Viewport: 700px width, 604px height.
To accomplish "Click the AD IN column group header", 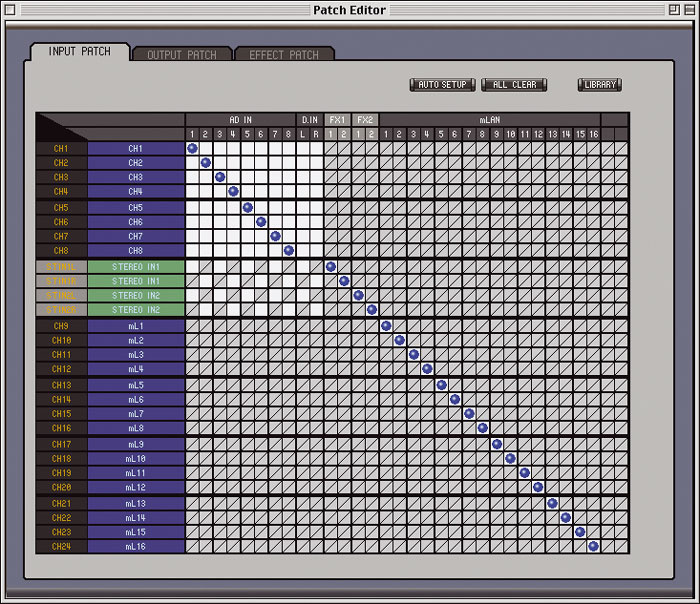I will point(240,119).
